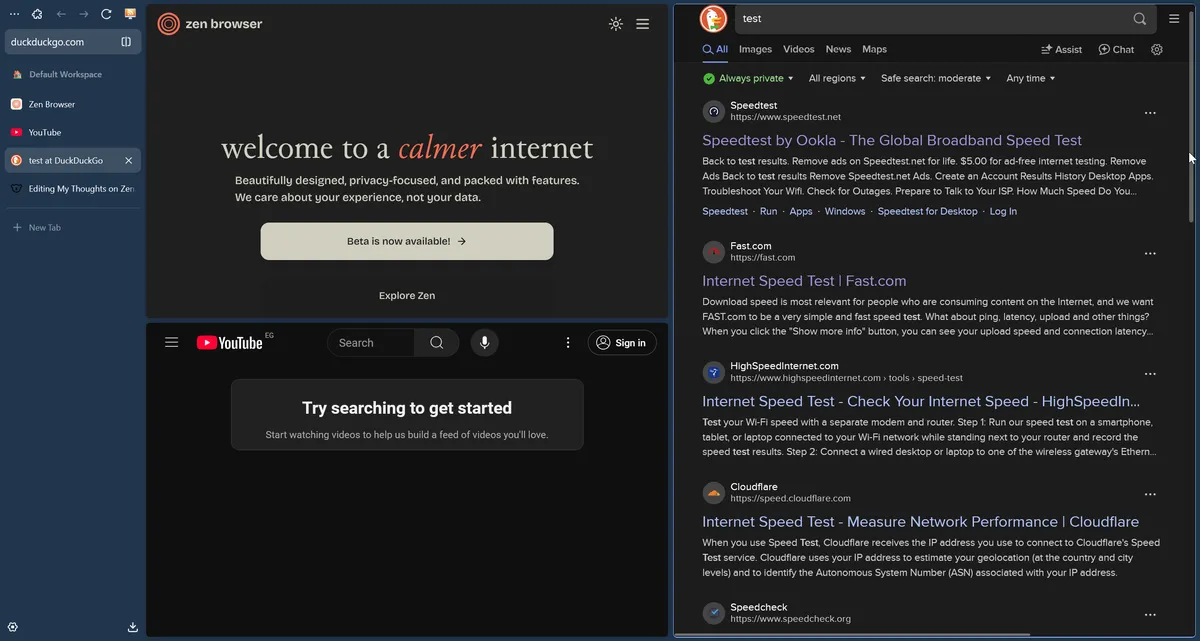The width and height of the screenshot is (1200, 641).
Task: Click the Log In sitelink under Speedtest
Action: coord(1003,211)
